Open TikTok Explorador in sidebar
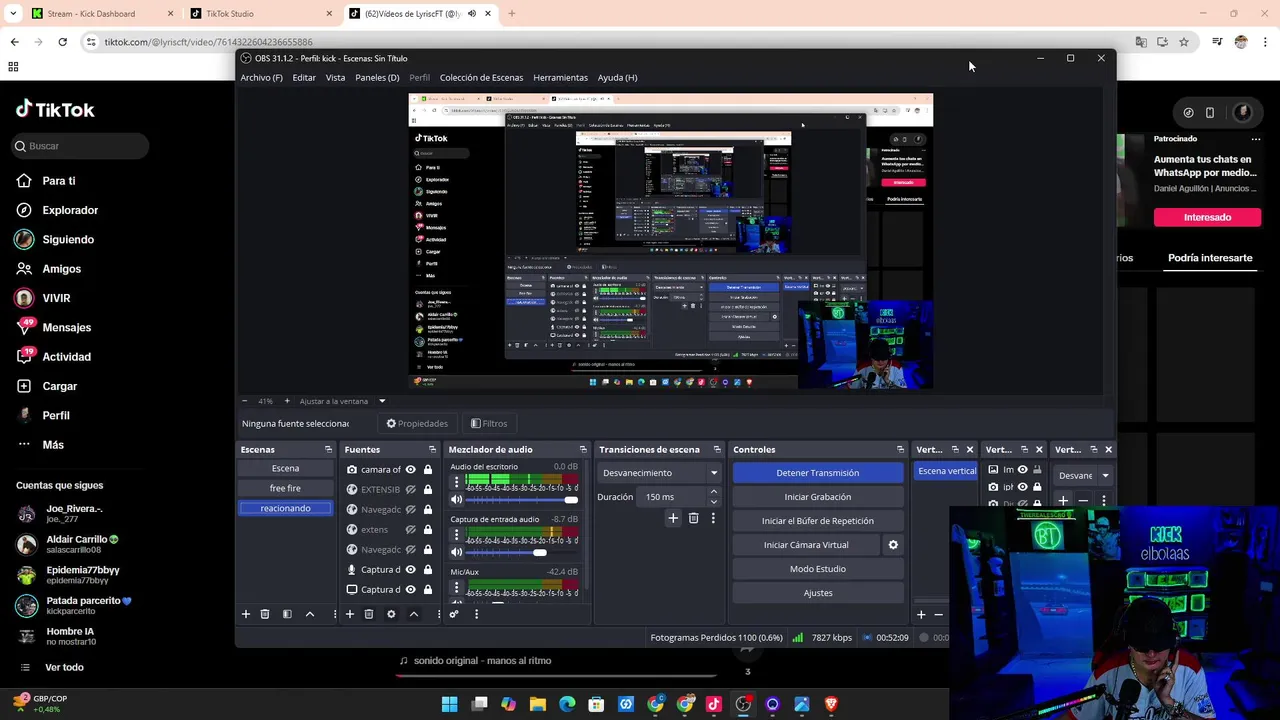The height and width of the screenshot is (720, 1280). 70,210
